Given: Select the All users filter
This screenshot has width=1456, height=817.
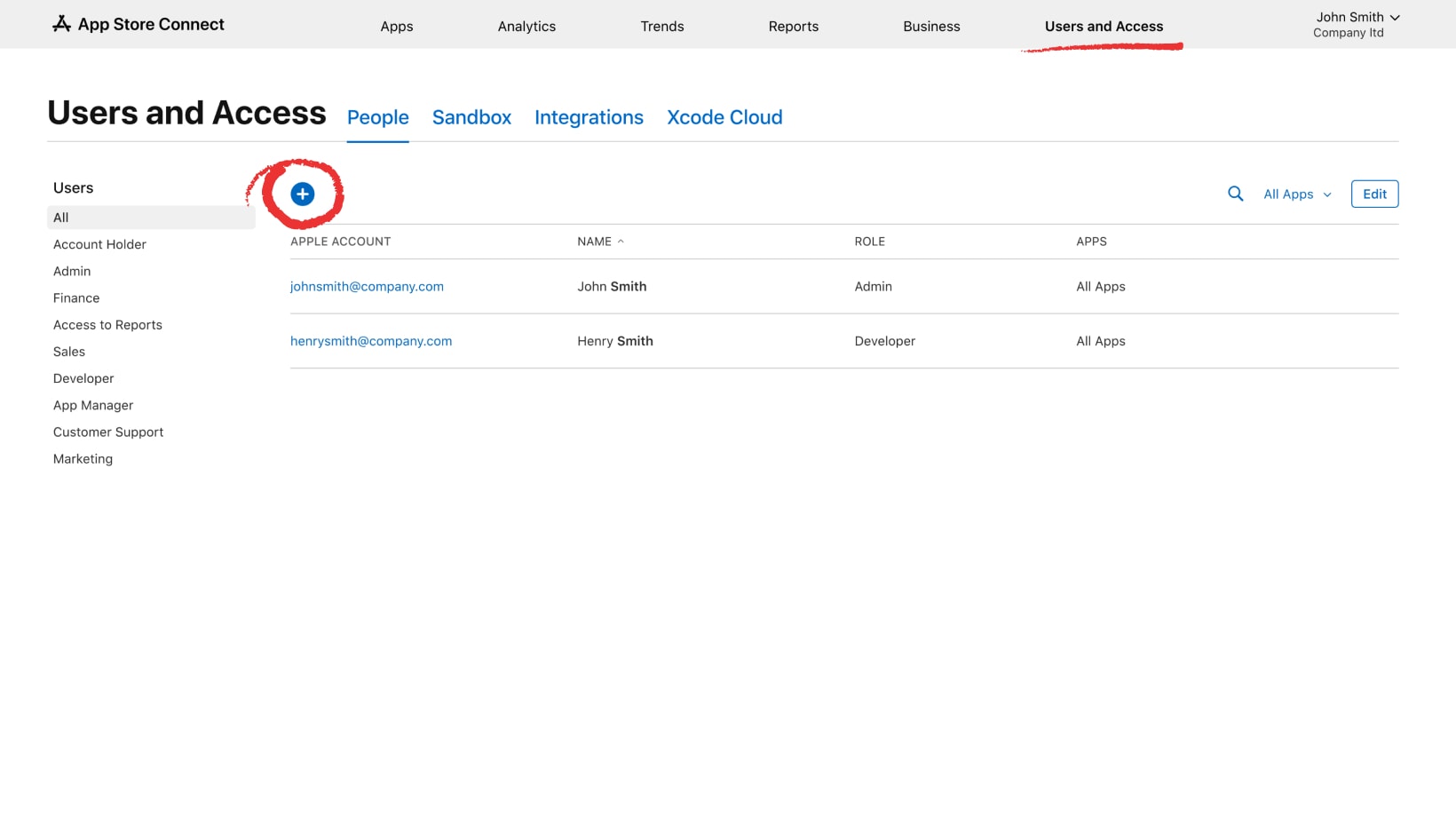Looking at the screenshot, I should [151, 218].
